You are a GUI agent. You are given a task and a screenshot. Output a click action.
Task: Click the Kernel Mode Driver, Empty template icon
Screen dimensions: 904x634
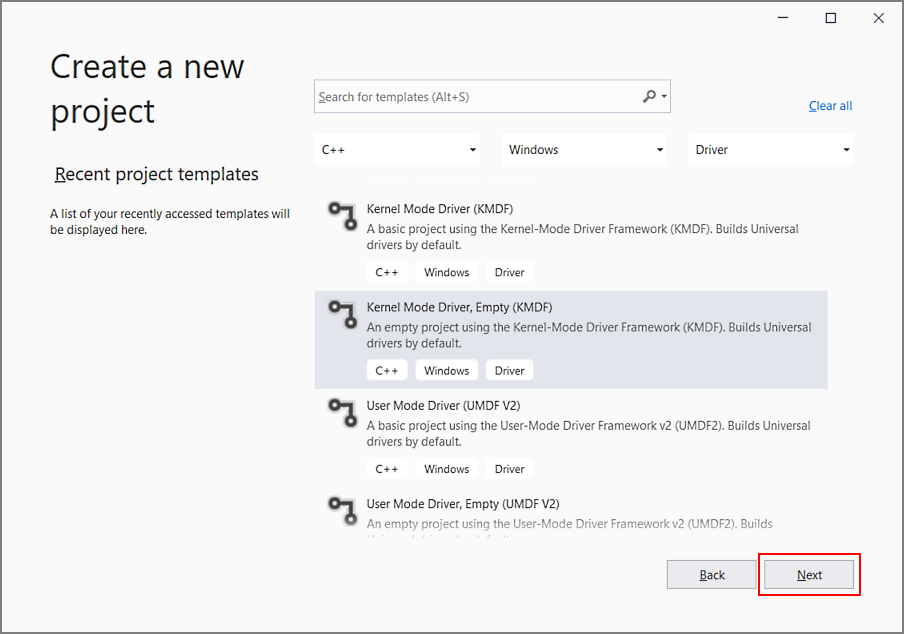[341, 314]
